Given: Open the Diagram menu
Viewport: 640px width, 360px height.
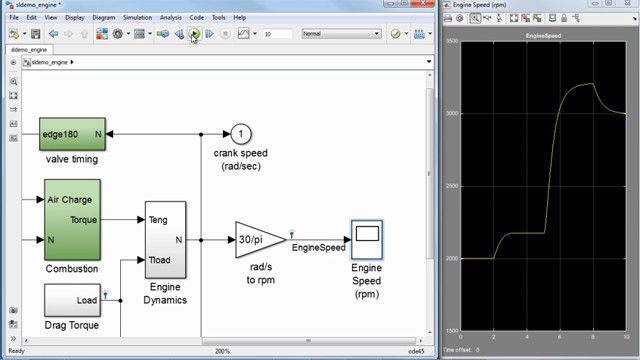Looking at the screenshot, I should [104, 18].
